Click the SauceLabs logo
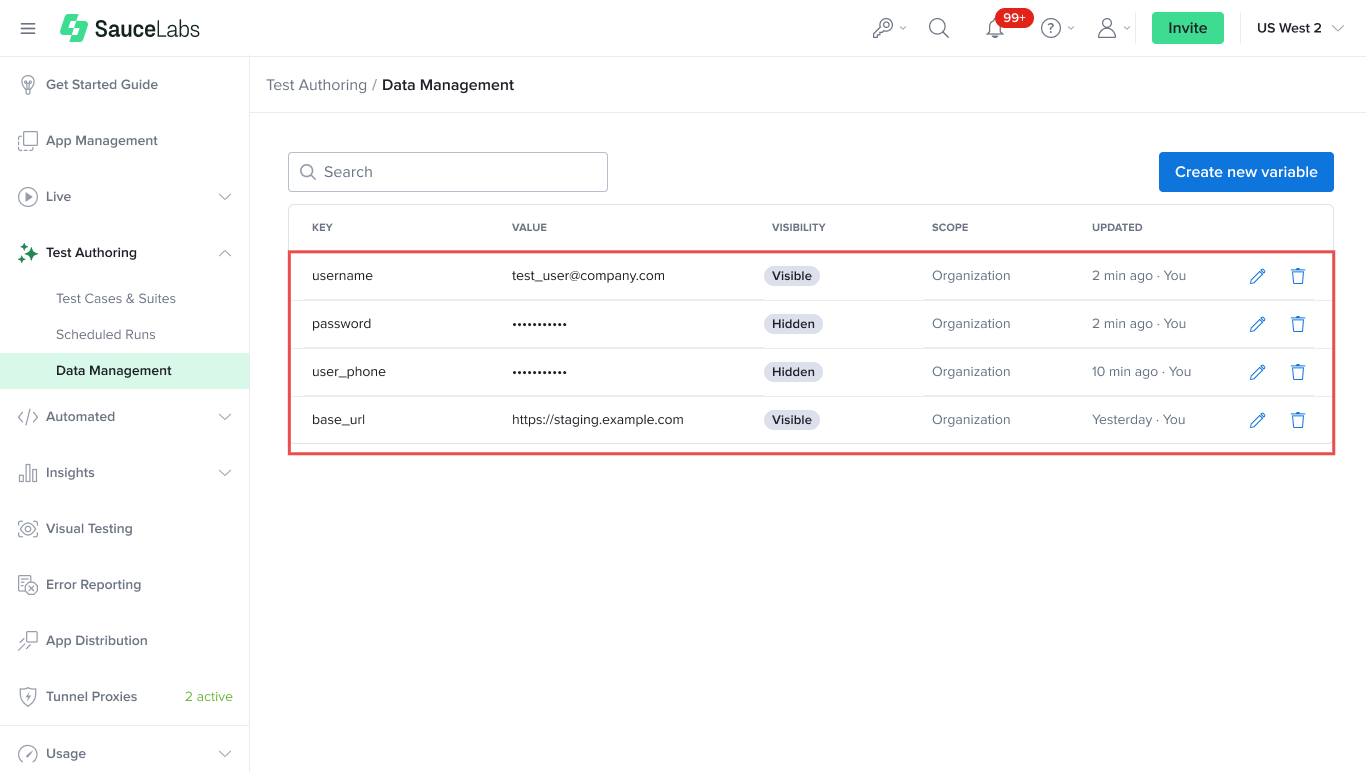 tap(130, 28)
